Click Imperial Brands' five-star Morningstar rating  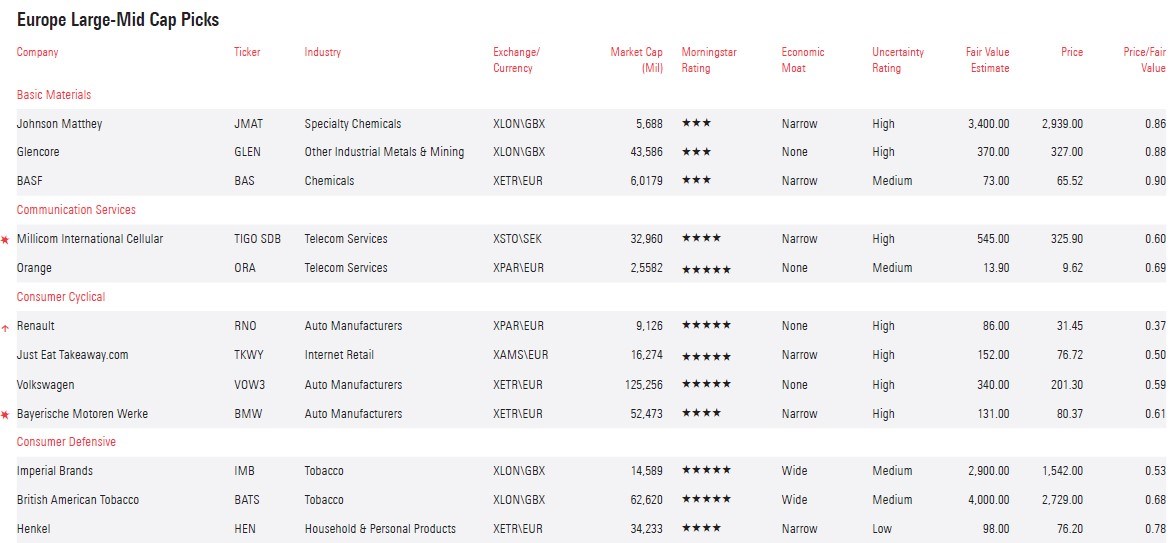(706, 471)
